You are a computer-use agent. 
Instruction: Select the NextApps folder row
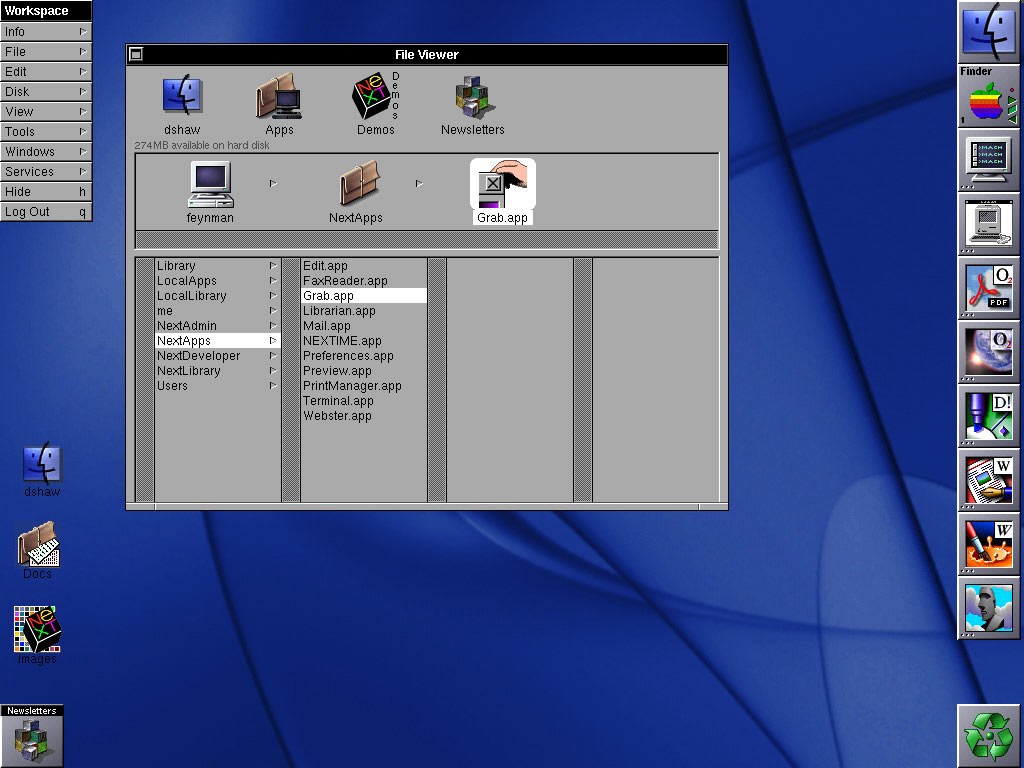click(x=217, y=341)
